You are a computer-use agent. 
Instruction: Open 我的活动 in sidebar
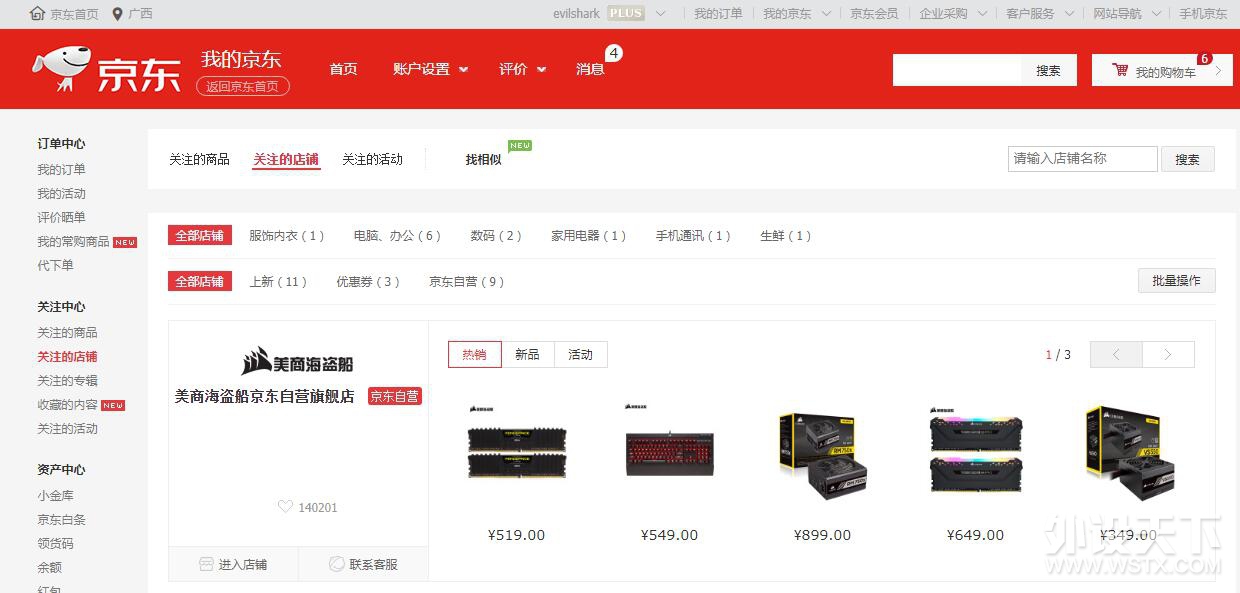[x=62, y=193]
